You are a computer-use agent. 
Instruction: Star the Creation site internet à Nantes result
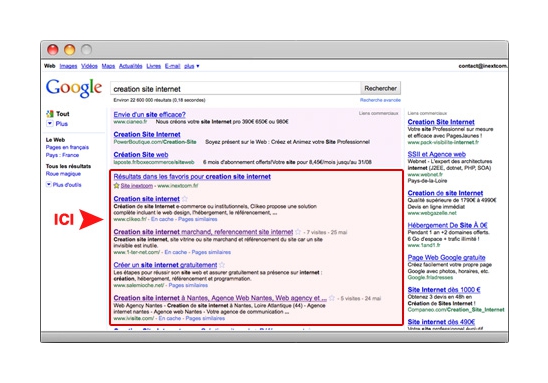(x=332, y=298)
